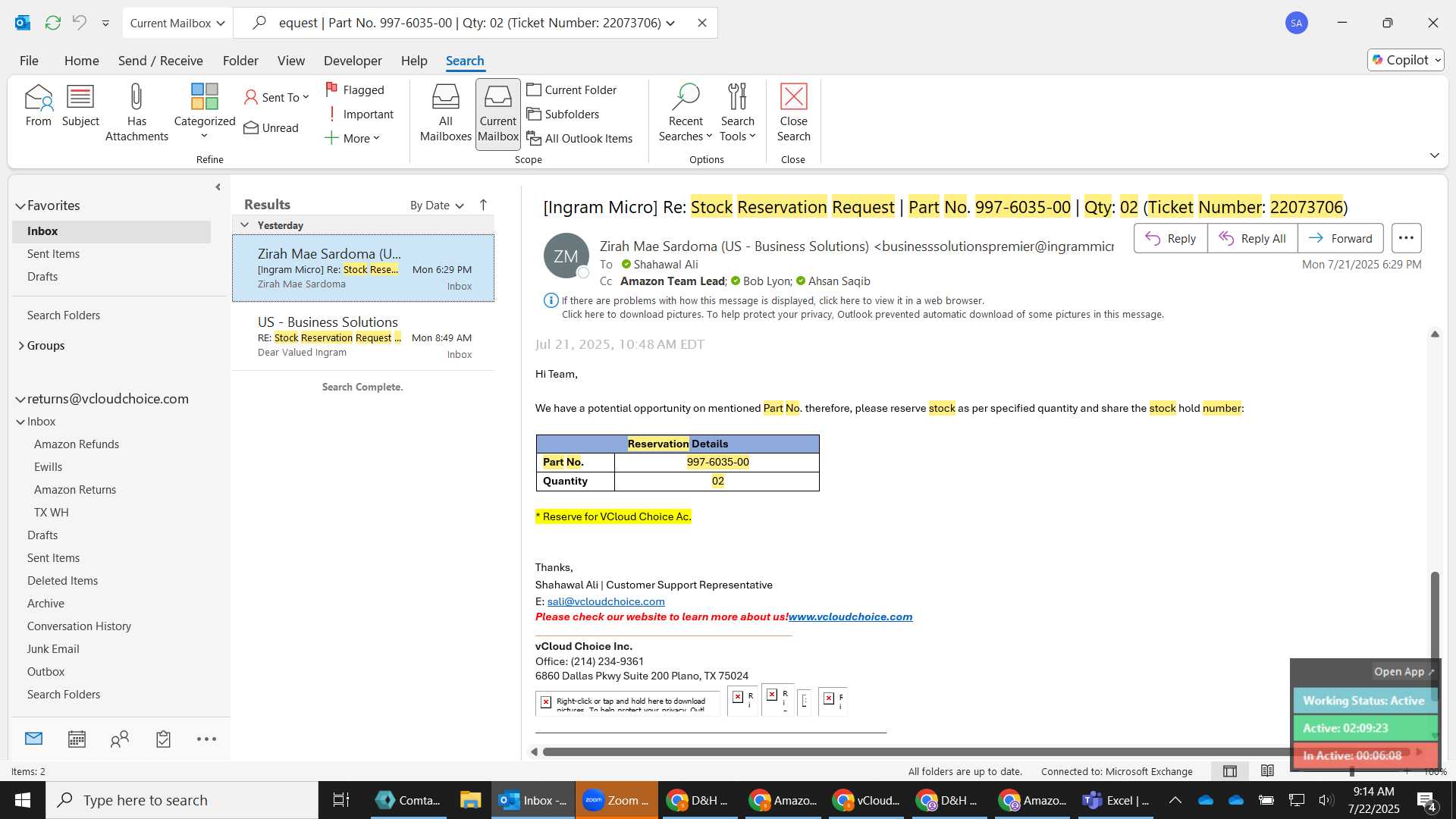Collapse the Favorites section

pyautogui.click(x=20, y=206)
